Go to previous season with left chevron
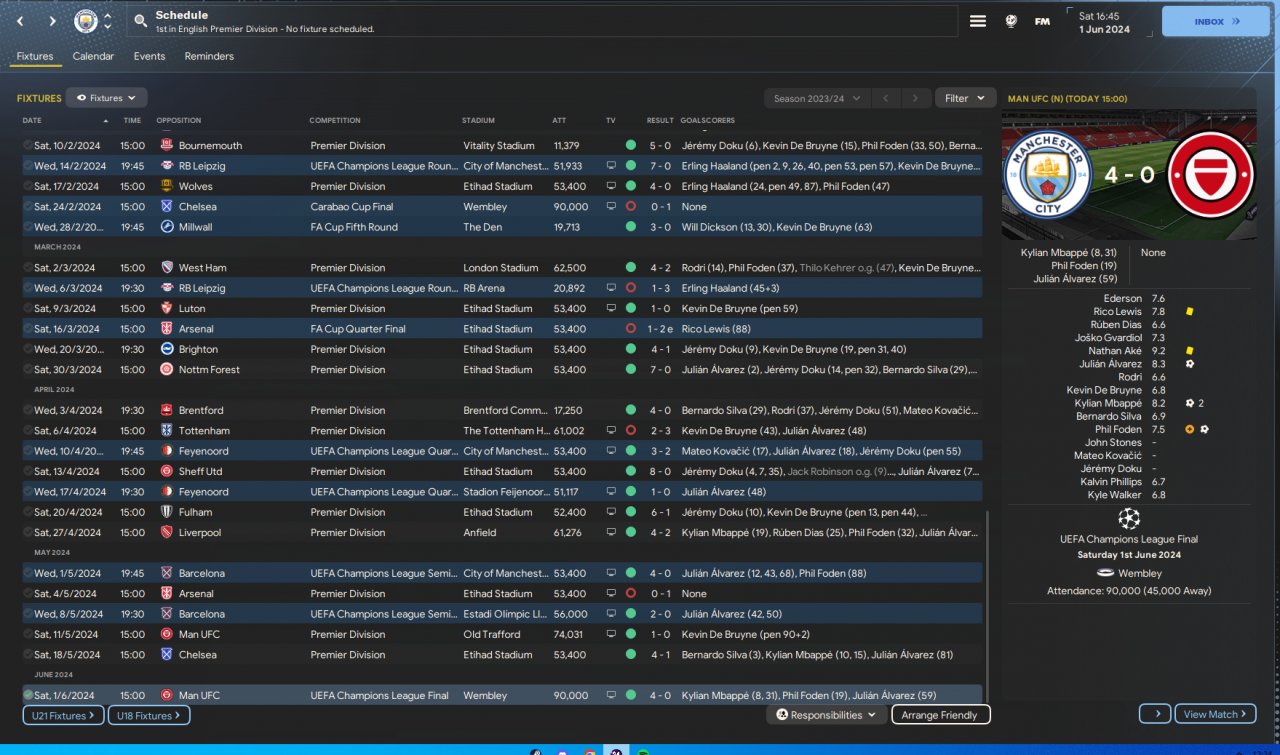The image size is (1280, 755). point(886,98)
